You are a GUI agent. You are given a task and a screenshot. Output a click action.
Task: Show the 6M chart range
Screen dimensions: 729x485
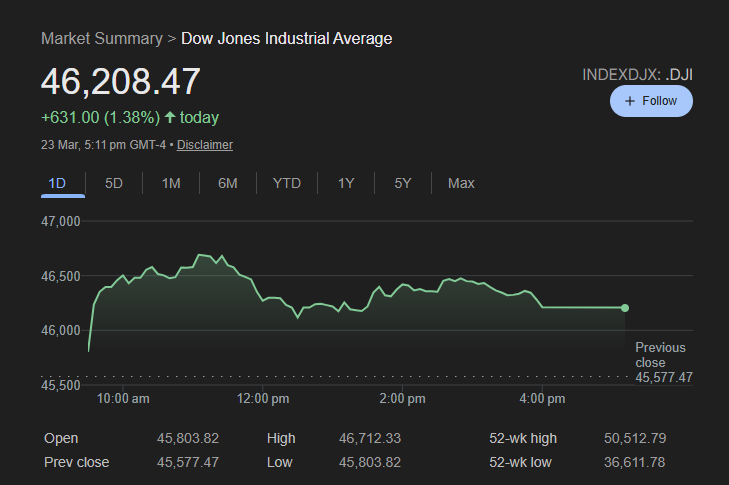228,183
